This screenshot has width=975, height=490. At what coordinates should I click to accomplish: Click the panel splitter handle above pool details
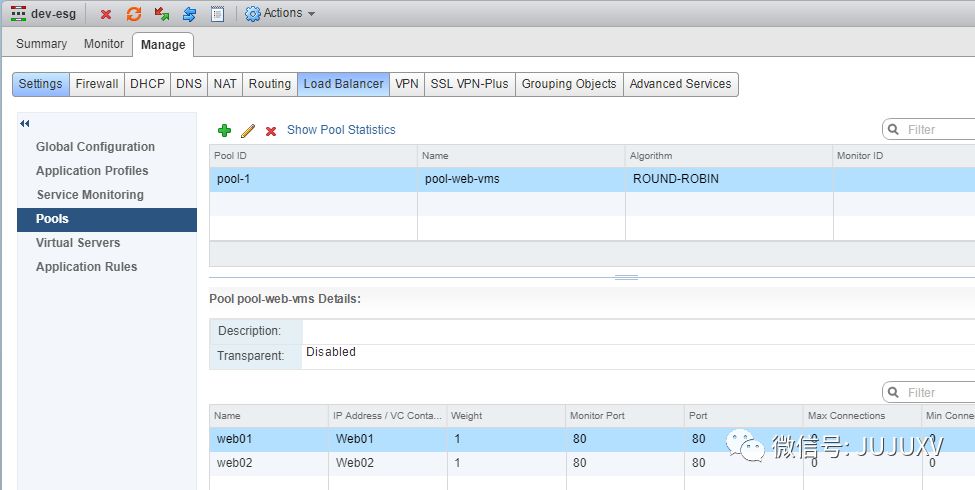click(x=626, y=277)
